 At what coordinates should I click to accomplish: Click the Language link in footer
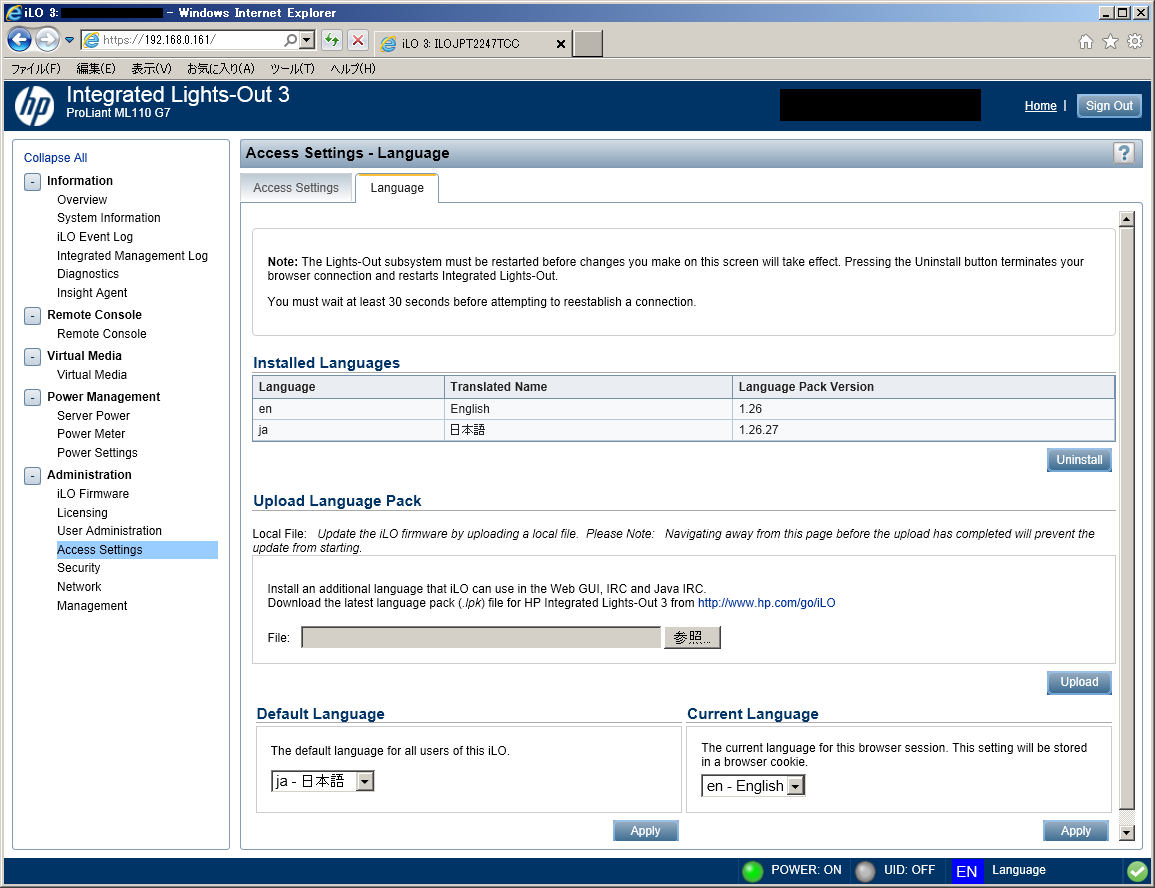click(1018, 870)
